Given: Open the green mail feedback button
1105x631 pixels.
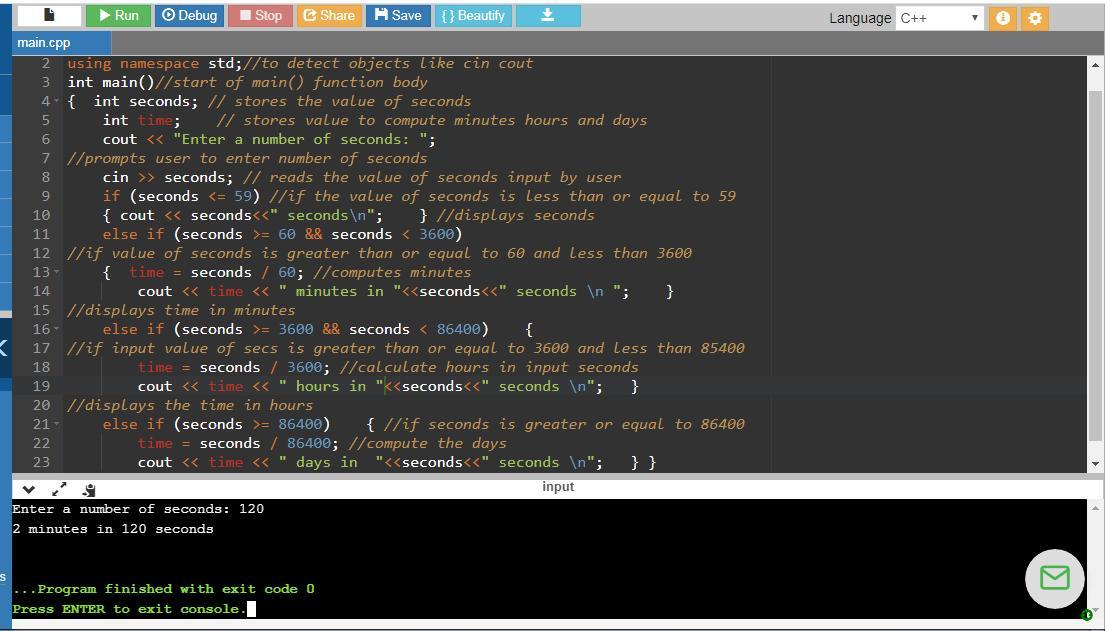Looking at the screenshot, I should [1054, 578].
